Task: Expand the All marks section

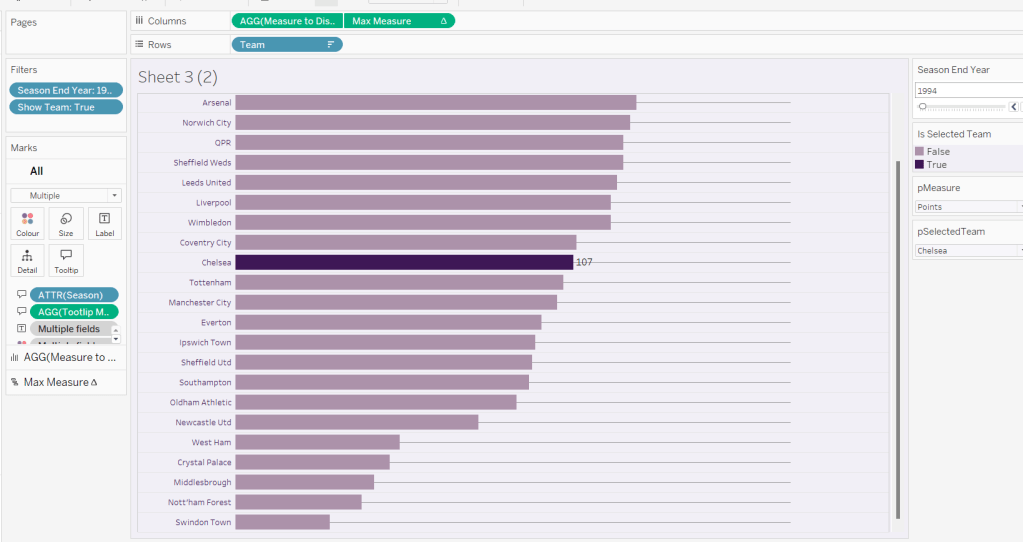Action: click(x=36, y=171)
